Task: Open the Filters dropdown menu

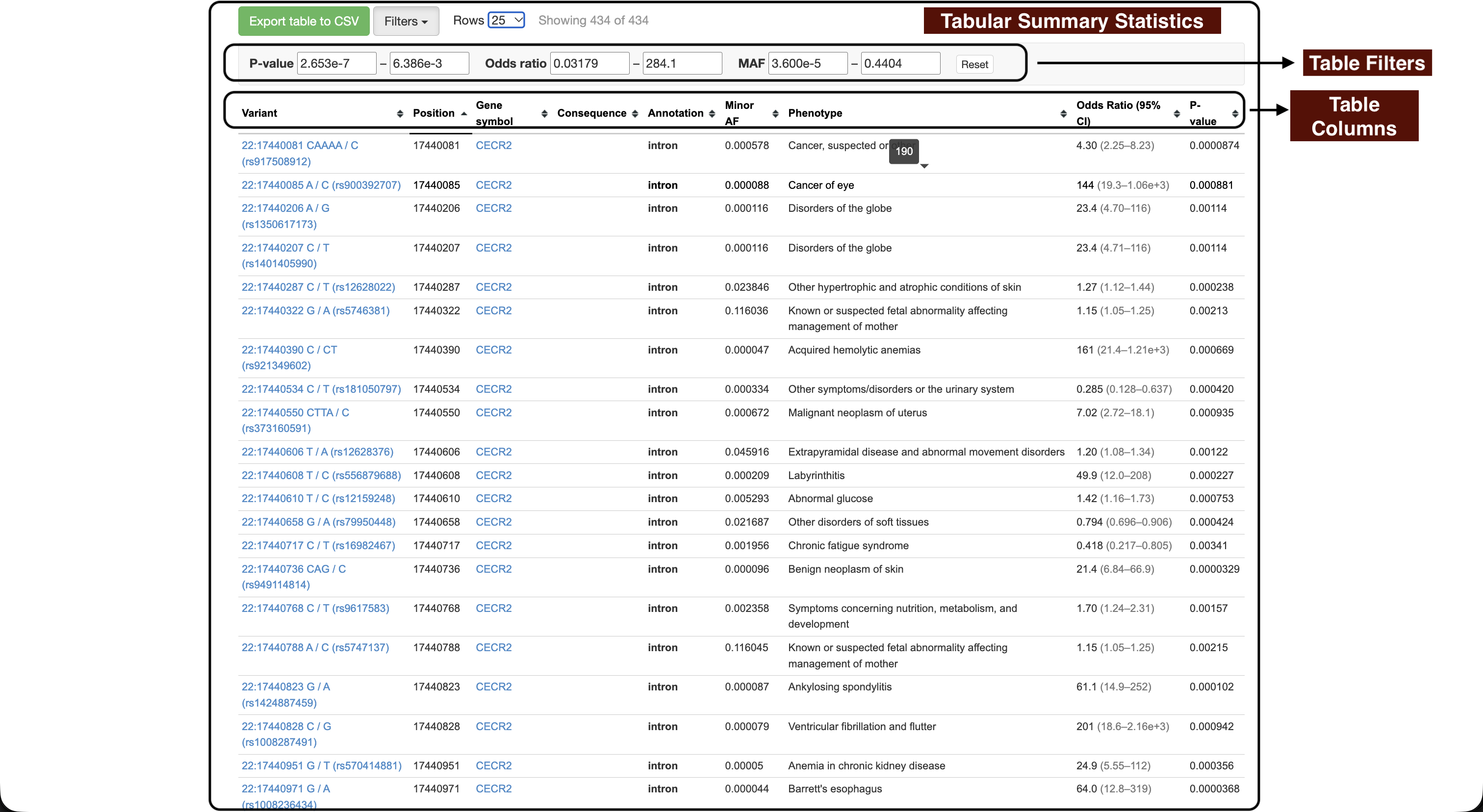Action: [x=406, y=21]
